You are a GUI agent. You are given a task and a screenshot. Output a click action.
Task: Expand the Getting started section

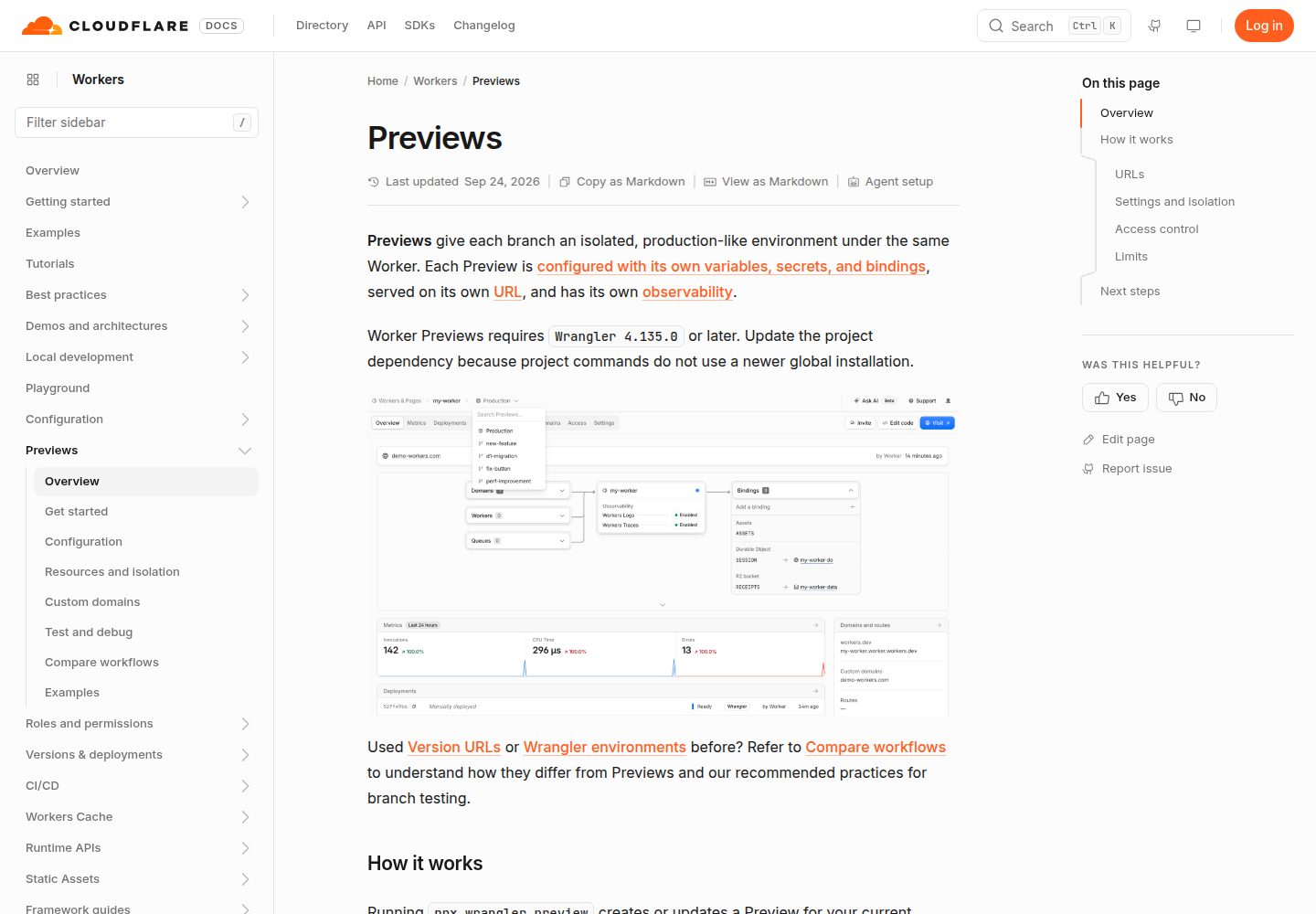coord(245,202)
